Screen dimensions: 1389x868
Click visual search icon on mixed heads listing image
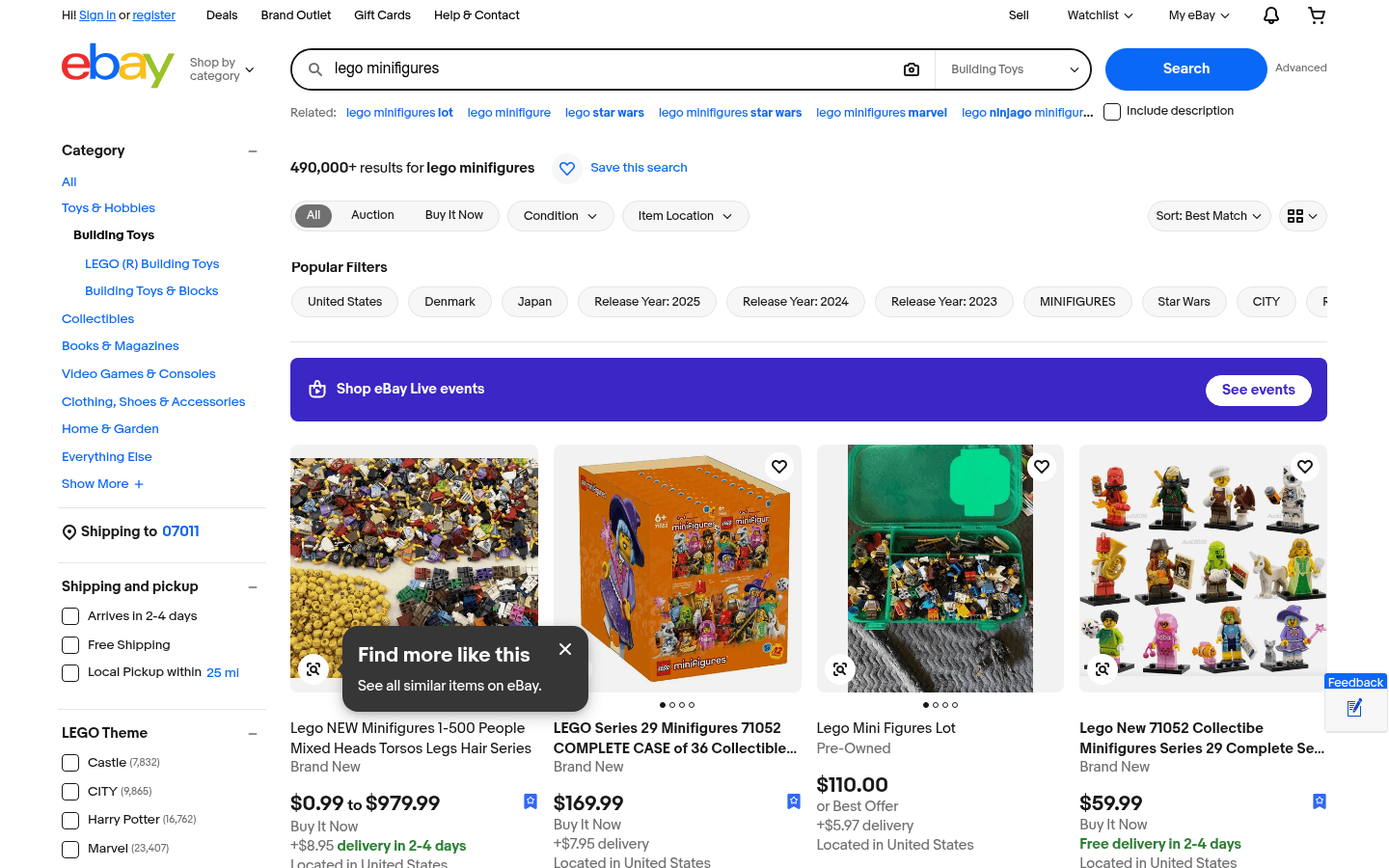coord(313,668)
